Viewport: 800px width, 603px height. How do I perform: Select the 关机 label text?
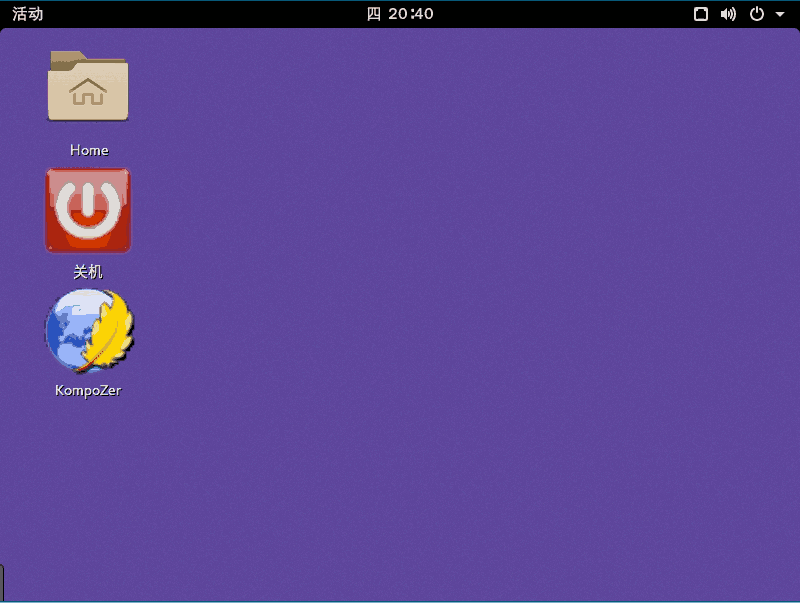click(x=88, y=271)
